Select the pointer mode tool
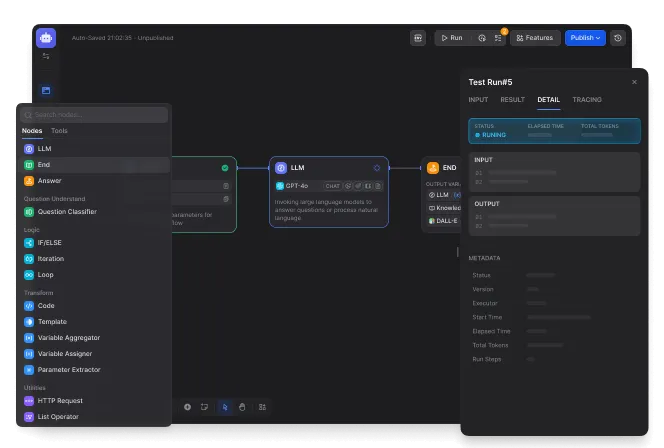 224,407
